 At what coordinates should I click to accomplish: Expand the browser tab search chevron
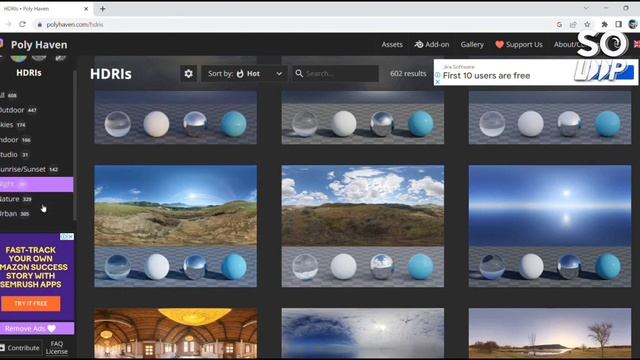(x=586, y=8)
